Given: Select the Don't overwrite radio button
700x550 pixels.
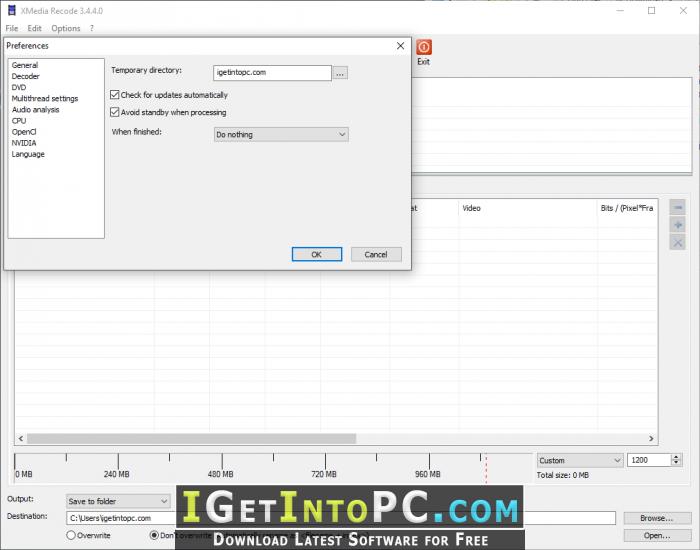Looking at the screenshot, I should point(154,535).
